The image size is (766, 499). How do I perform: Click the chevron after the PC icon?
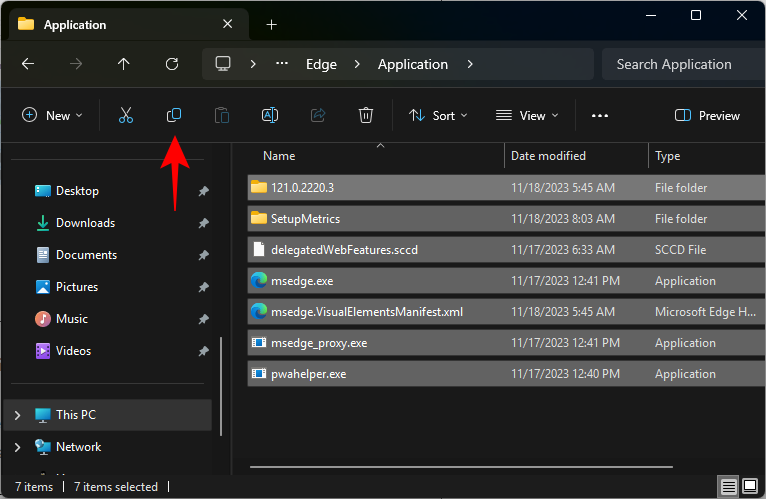(253, 64)
